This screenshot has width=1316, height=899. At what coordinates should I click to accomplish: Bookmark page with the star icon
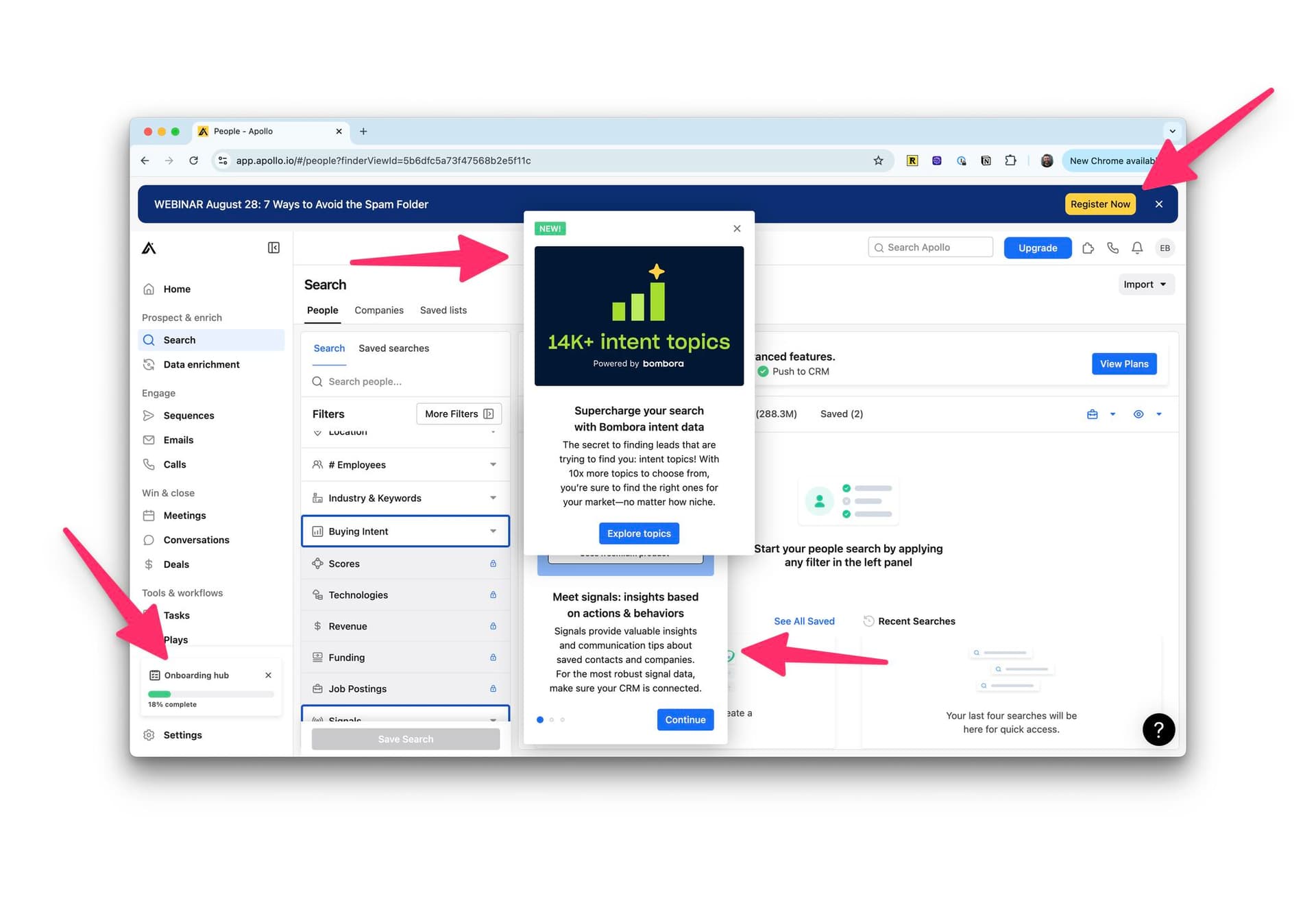[x=878, y=160]
